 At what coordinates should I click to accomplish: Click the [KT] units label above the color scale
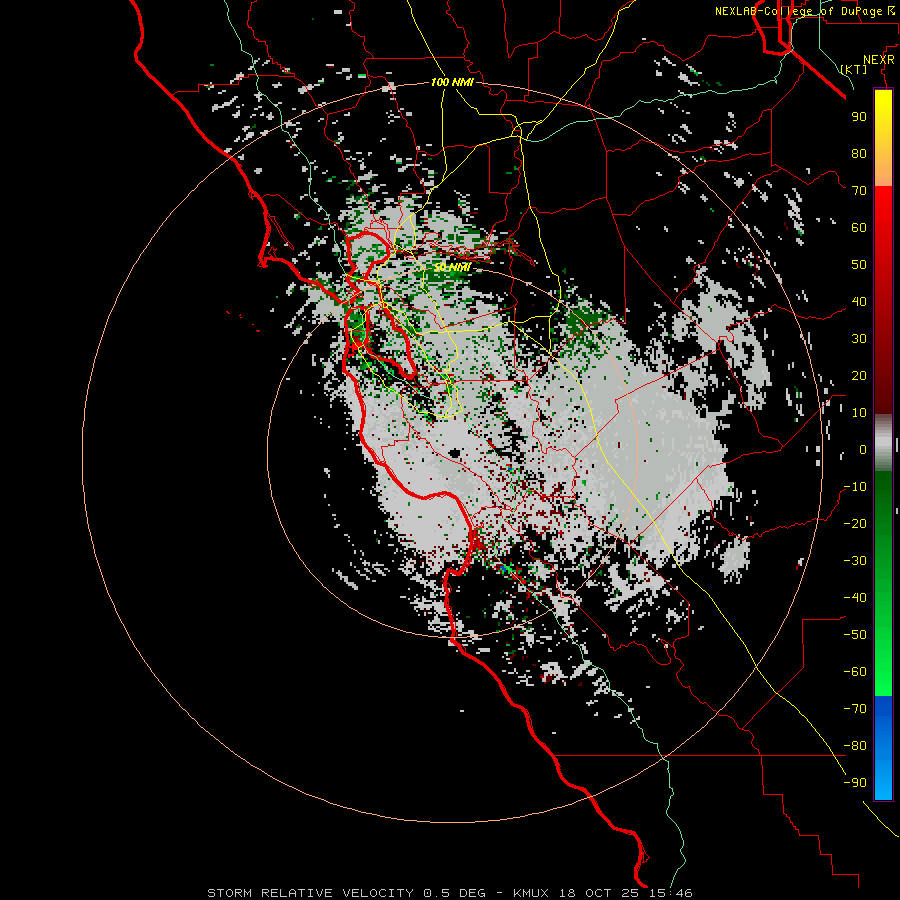pos(853,69)
